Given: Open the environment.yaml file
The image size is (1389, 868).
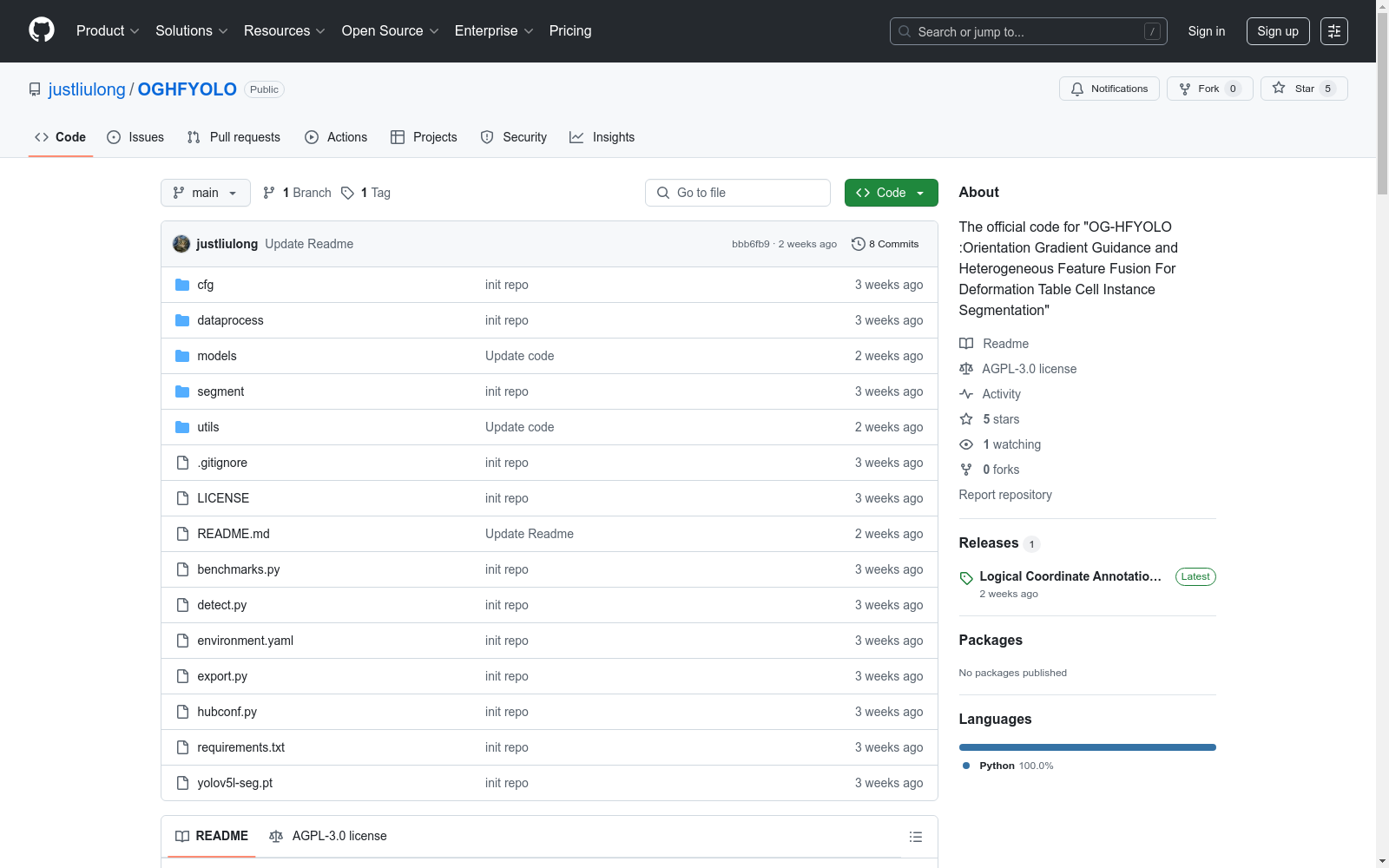Looking at the screenshot, I should [246, 641].
